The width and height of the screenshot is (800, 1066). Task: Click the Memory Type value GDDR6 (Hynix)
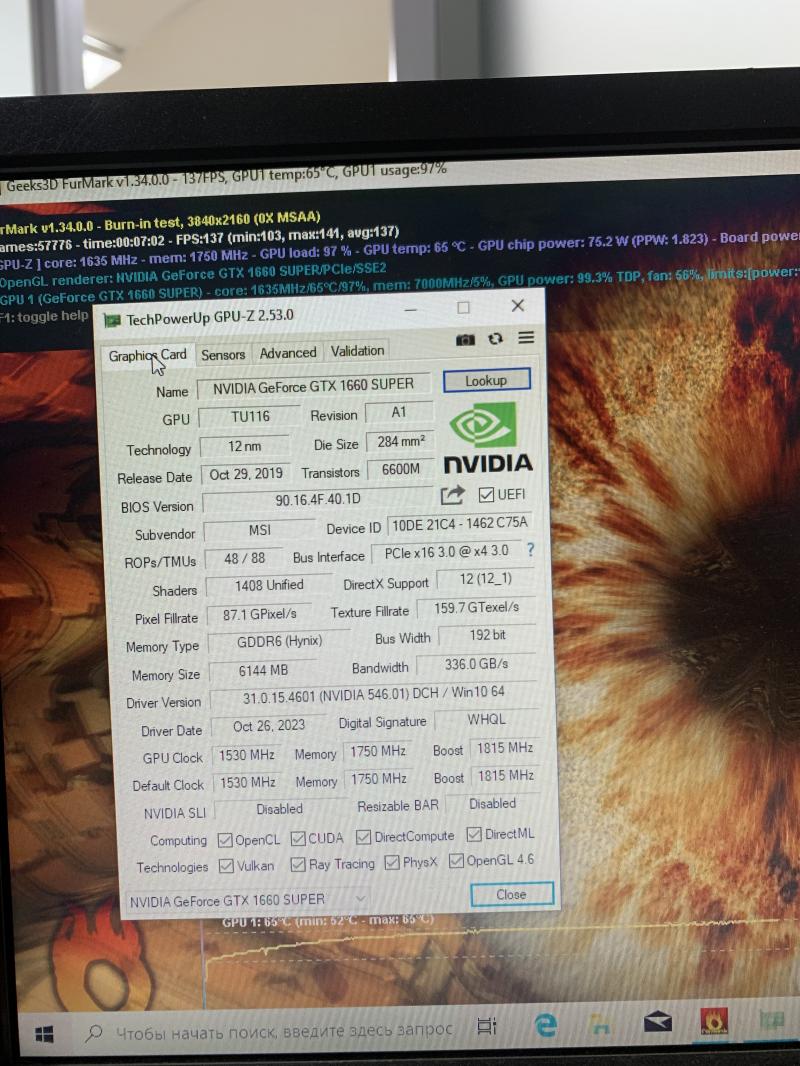(279, 641)
